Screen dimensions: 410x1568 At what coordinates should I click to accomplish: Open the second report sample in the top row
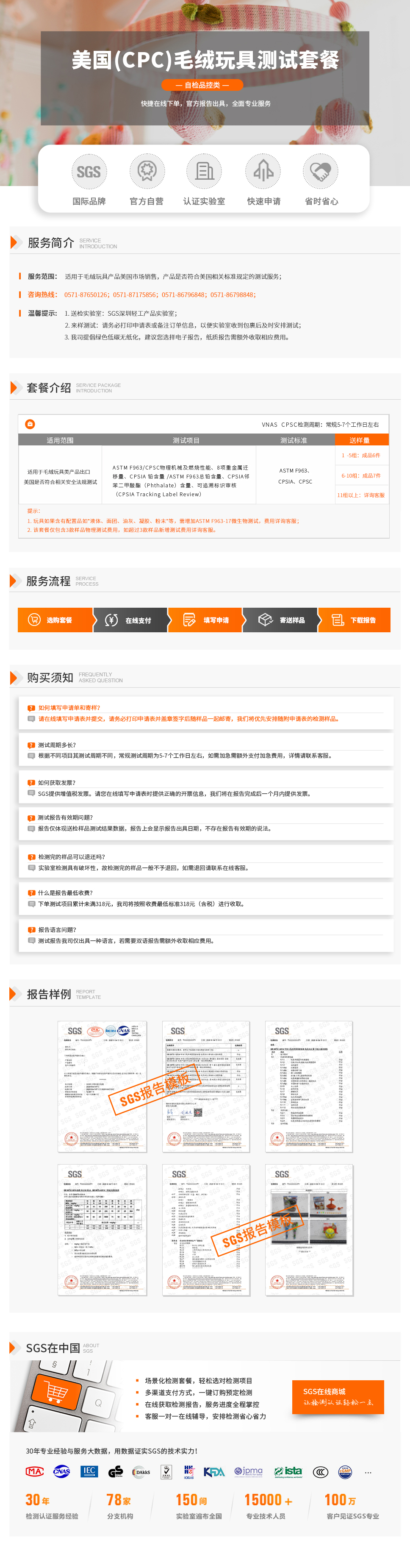[205, 1087]
